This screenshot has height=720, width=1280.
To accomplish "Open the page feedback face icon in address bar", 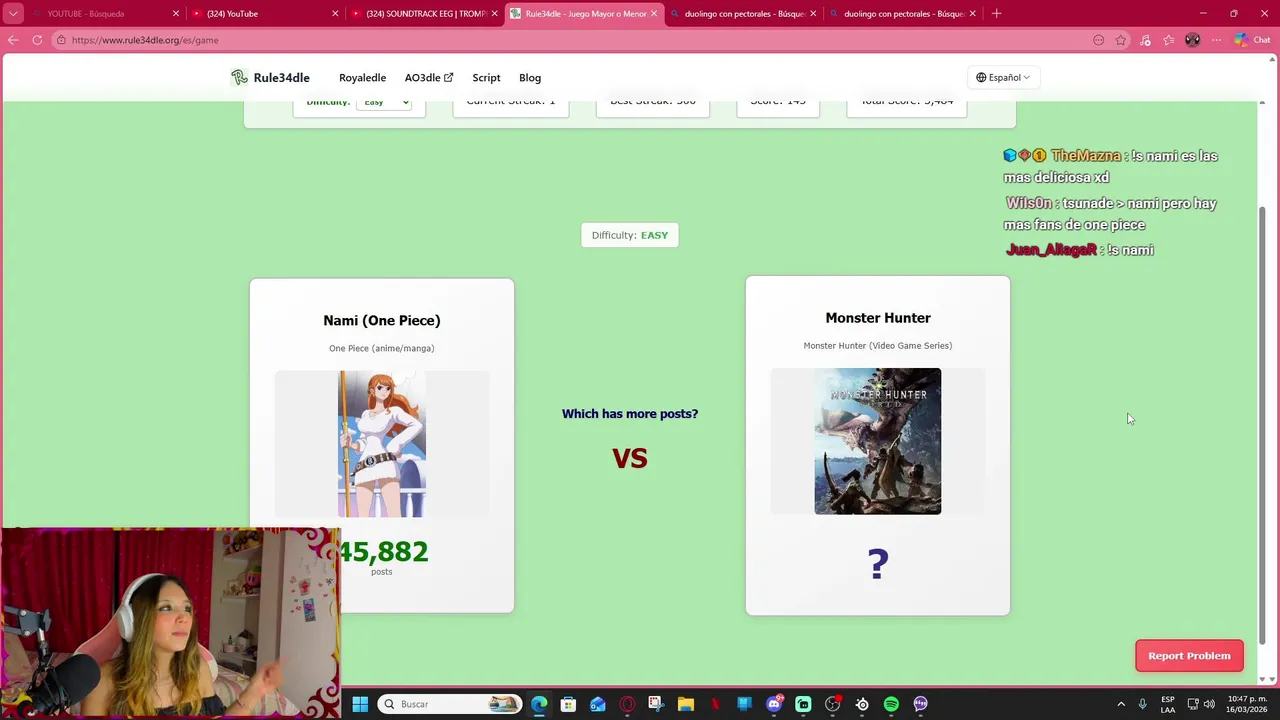I will tap(1098, 40).
